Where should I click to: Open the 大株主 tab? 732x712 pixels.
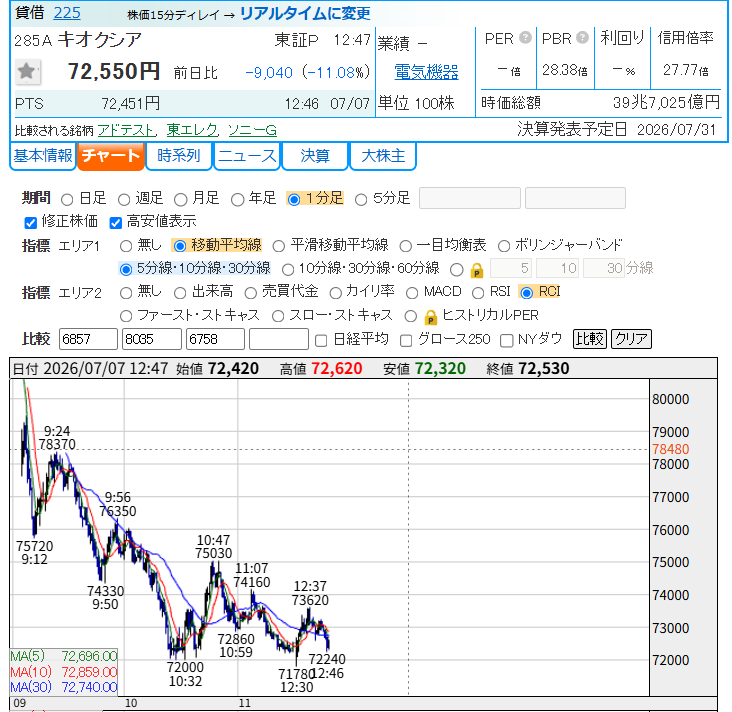point(383,156)
